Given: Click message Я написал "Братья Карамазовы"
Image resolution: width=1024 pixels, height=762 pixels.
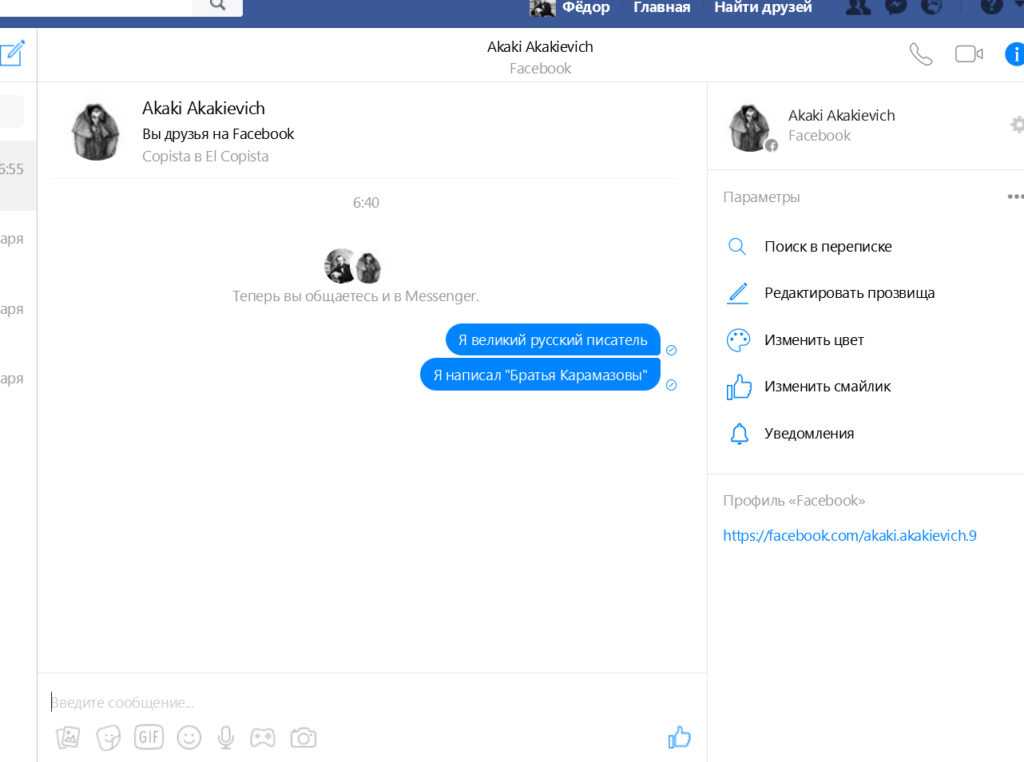Looking at the screenshot, I should point(540,375).
